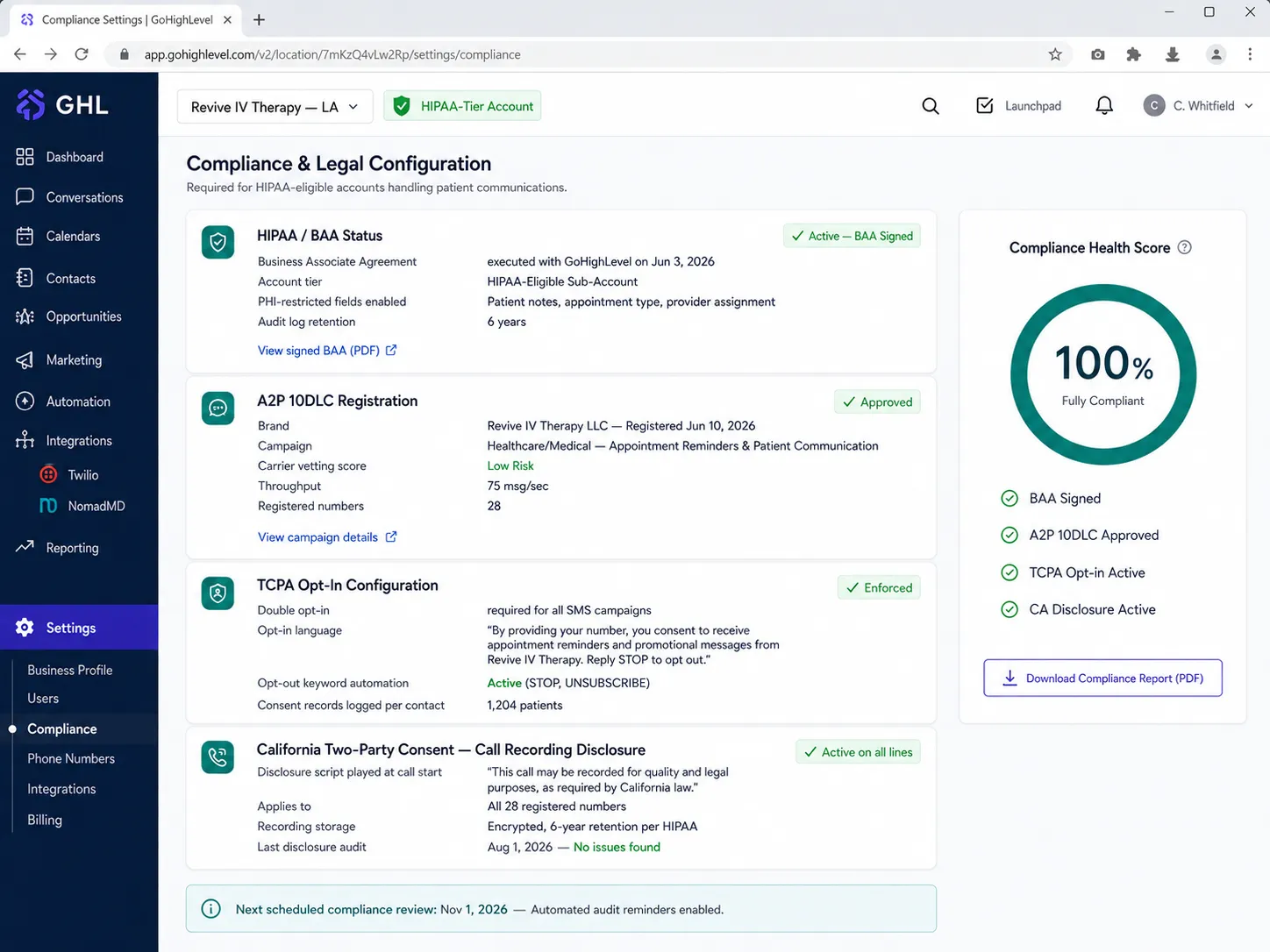The image size is (1270, 952).
Task: Click the Integrations tree icon in the main sidebar
Action: [25, 440]
